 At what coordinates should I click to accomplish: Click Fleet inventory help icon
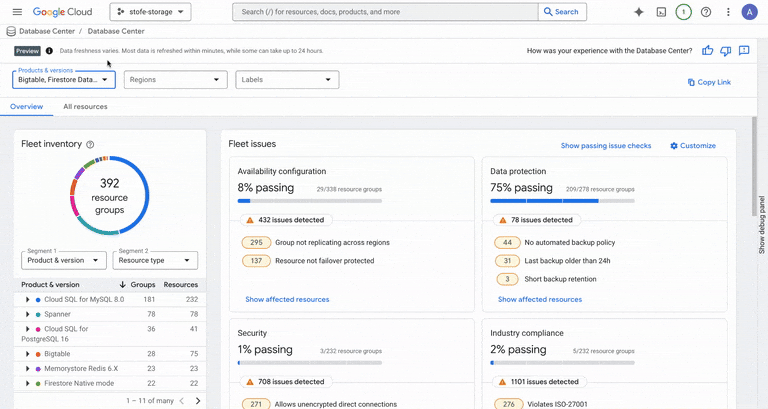tap(90, 145)
